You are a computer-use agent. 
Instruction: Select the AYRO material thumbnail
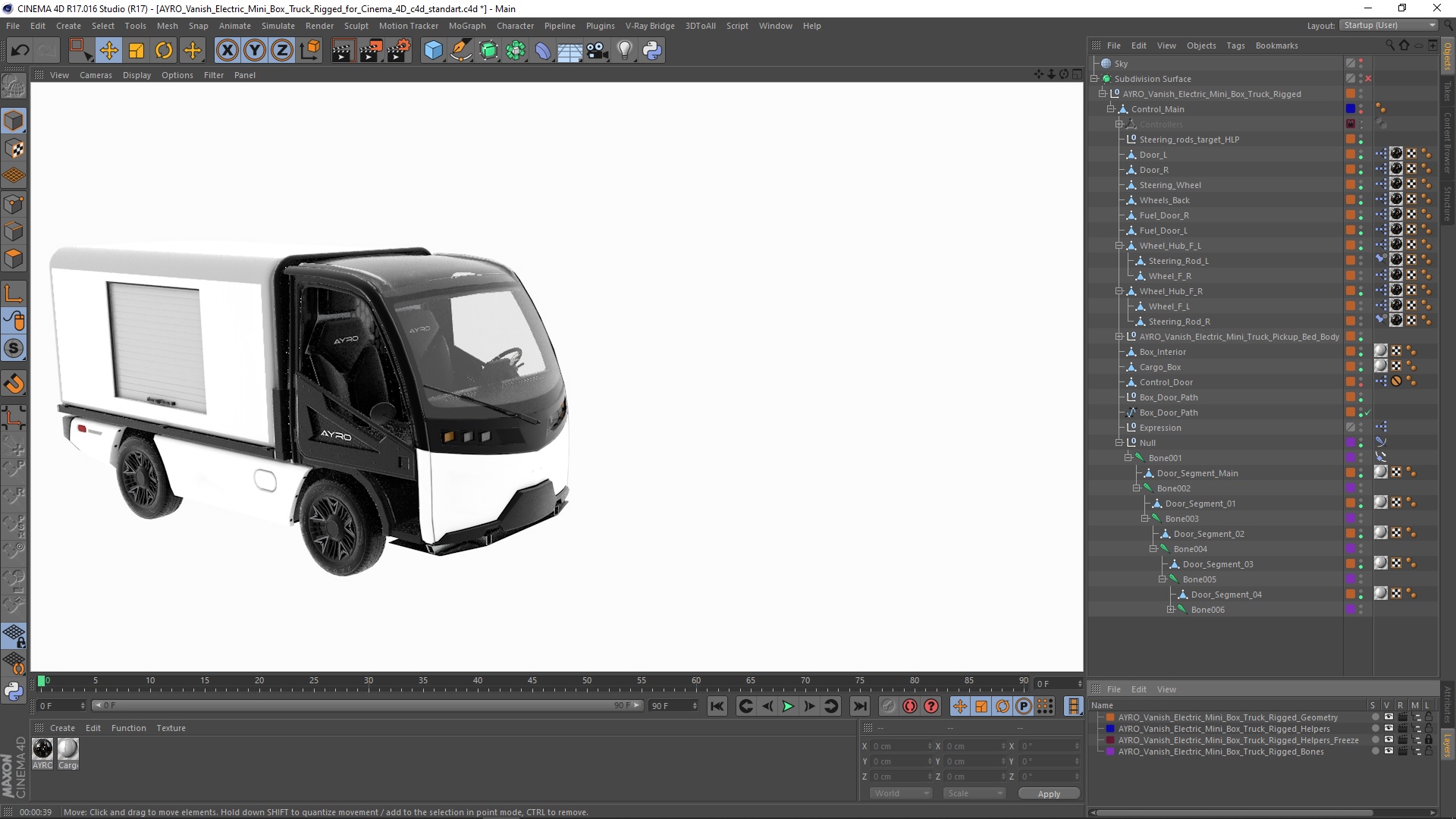tap(43, 749)
